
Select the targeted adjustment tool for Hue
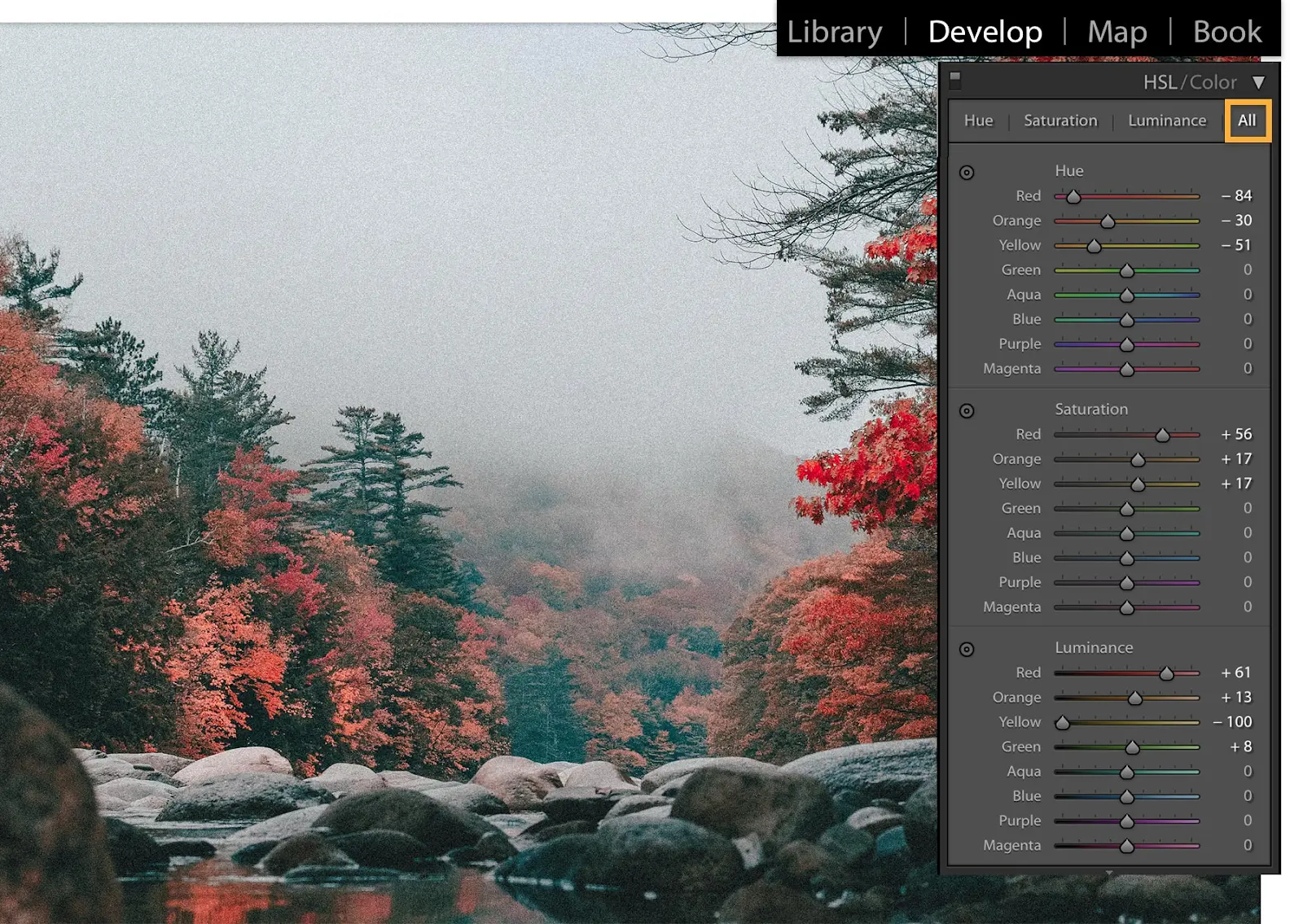(967, 173)
